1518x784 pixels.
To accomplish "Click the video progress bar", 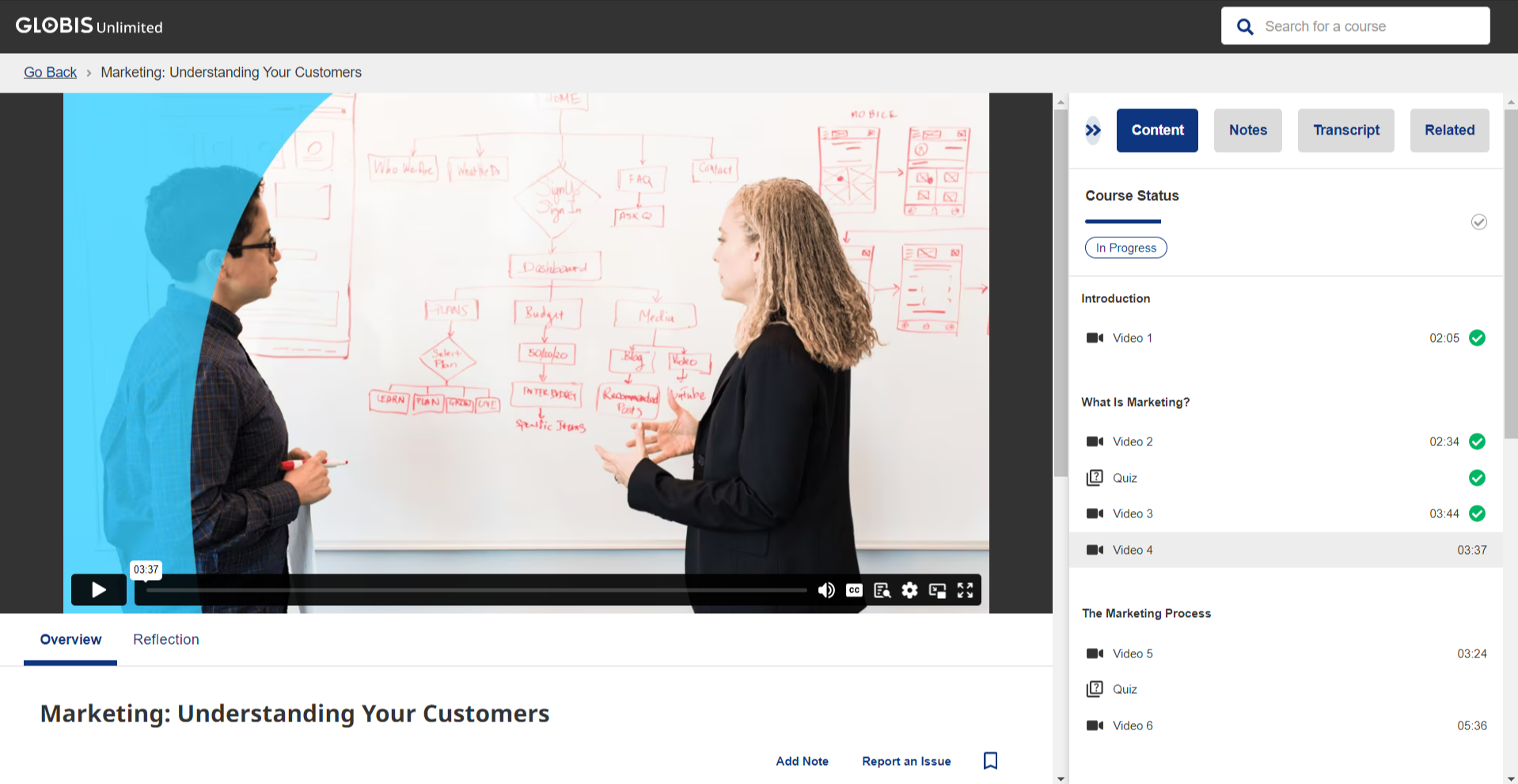I will click(475, 590).
